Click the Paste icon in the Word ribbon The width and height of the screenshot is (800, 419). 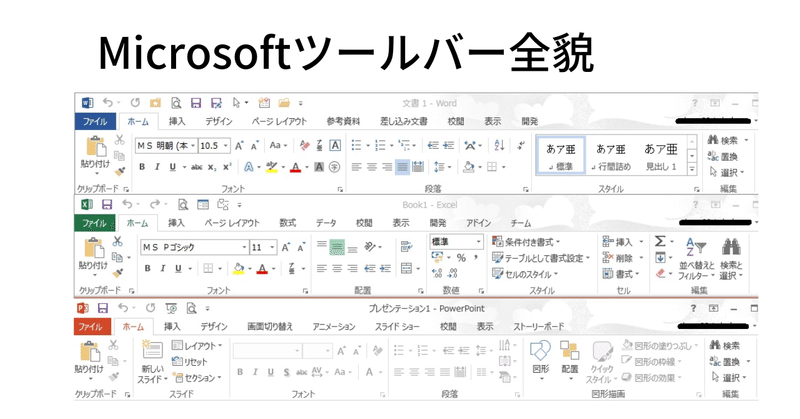[x=95, y=146]
